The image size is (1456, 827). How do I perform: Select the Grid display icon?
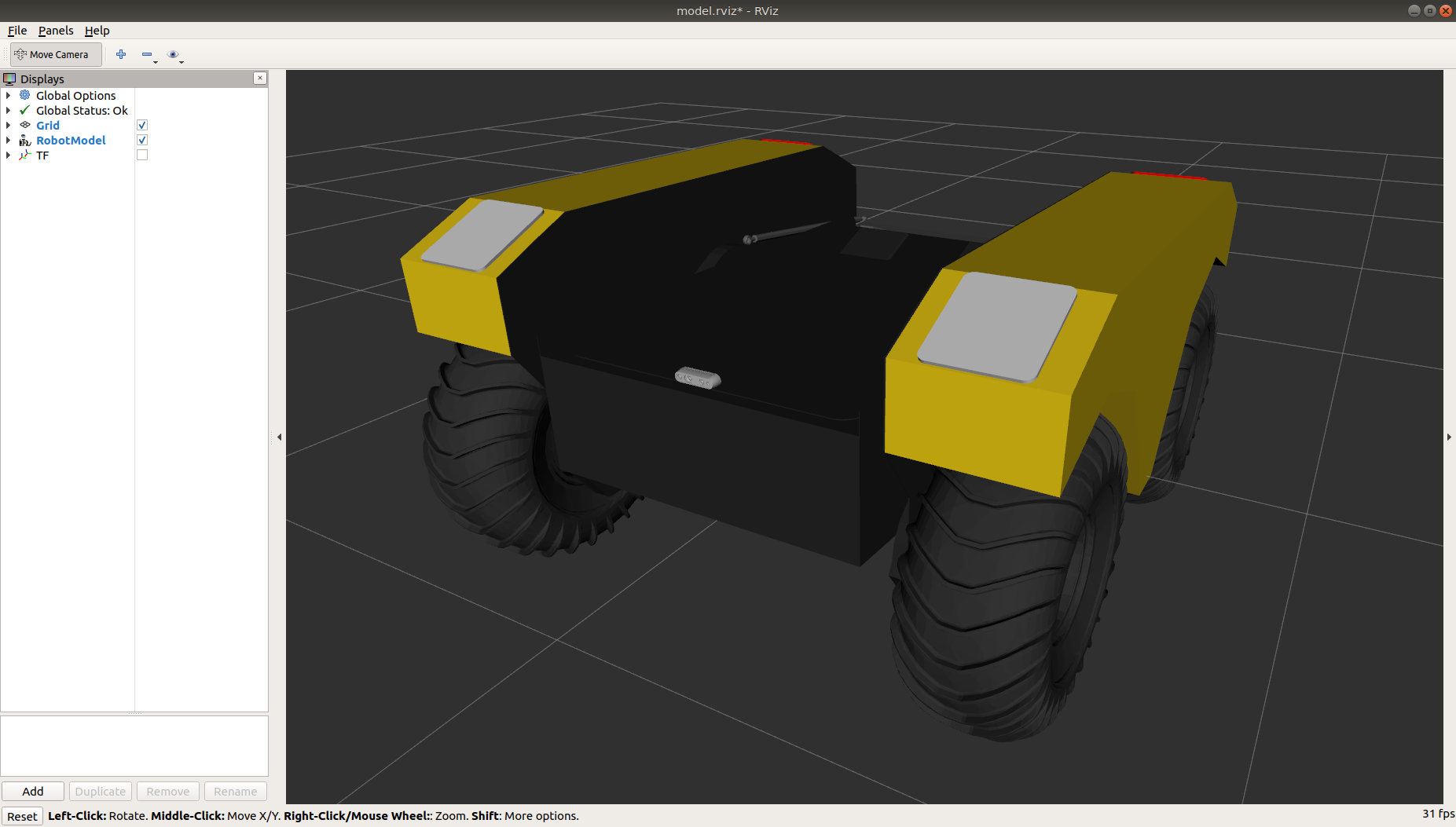(25, 125)
